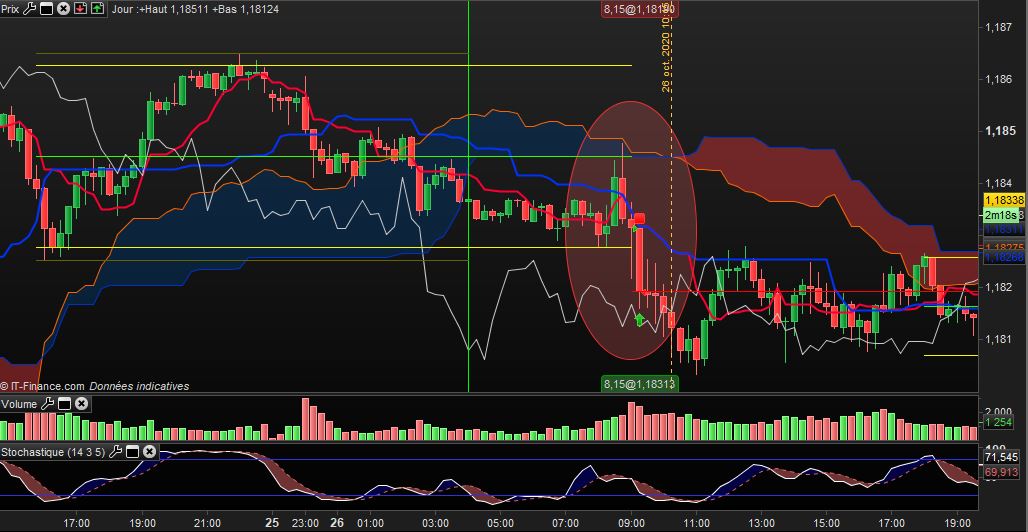Screen dimensions: 1028x532
Task: Click the green 8,15@1,18313 order label
Action: (x=639, y=384)
